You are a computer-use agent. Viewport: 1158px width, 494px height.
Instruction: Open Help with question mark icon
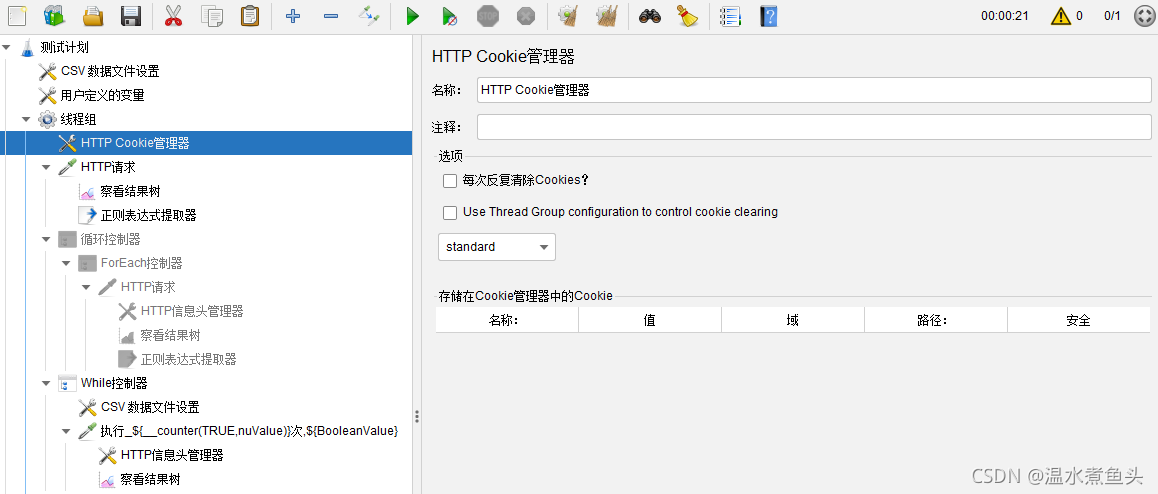coord(769,15)
